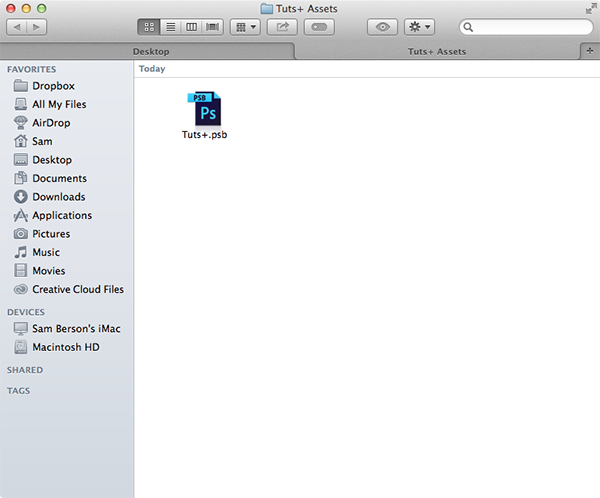Click the Macintosh HD drive icon
The image size is (600, 498).
tap(21, 347)
